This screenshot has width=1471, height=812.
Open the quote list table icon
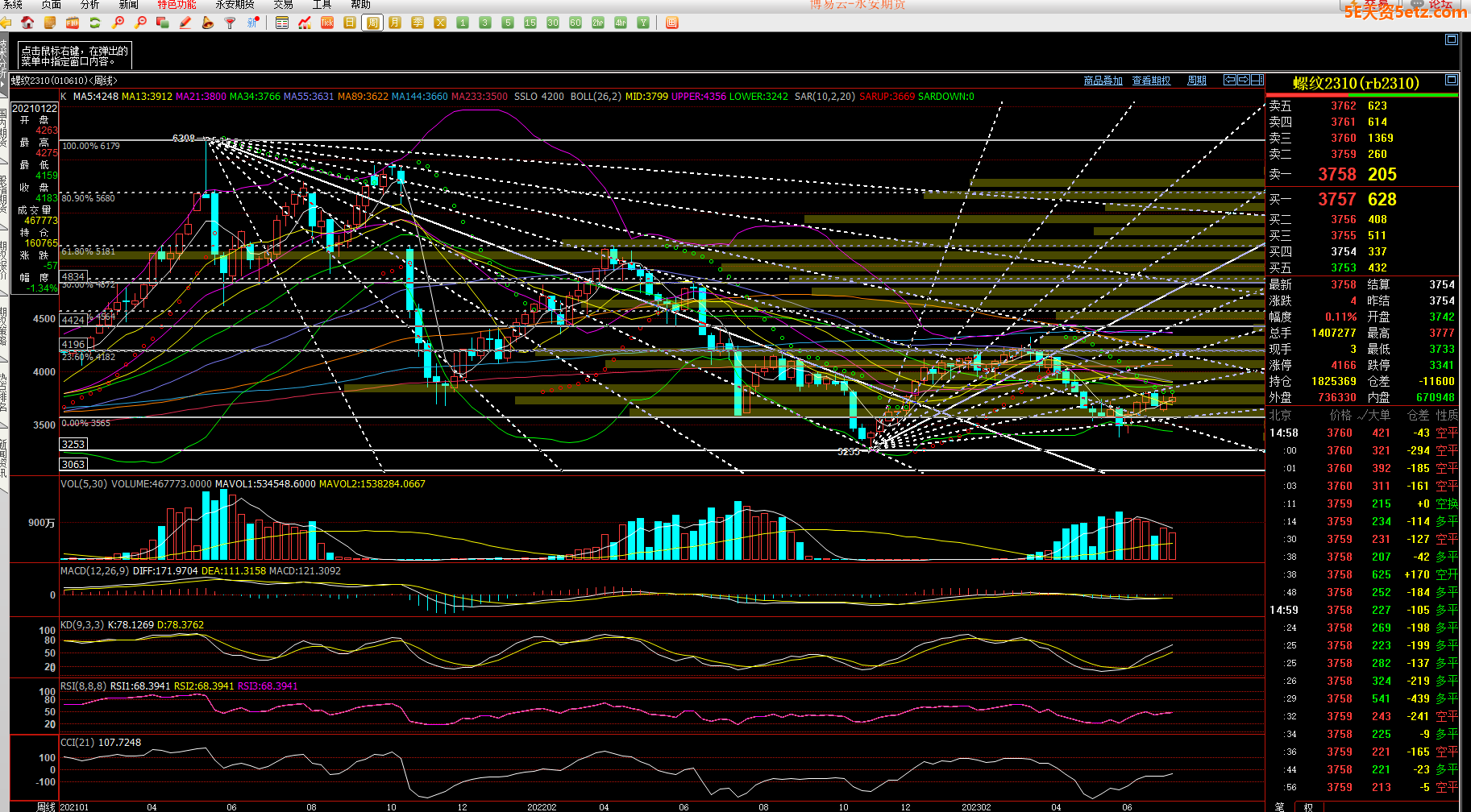point(282,23)
